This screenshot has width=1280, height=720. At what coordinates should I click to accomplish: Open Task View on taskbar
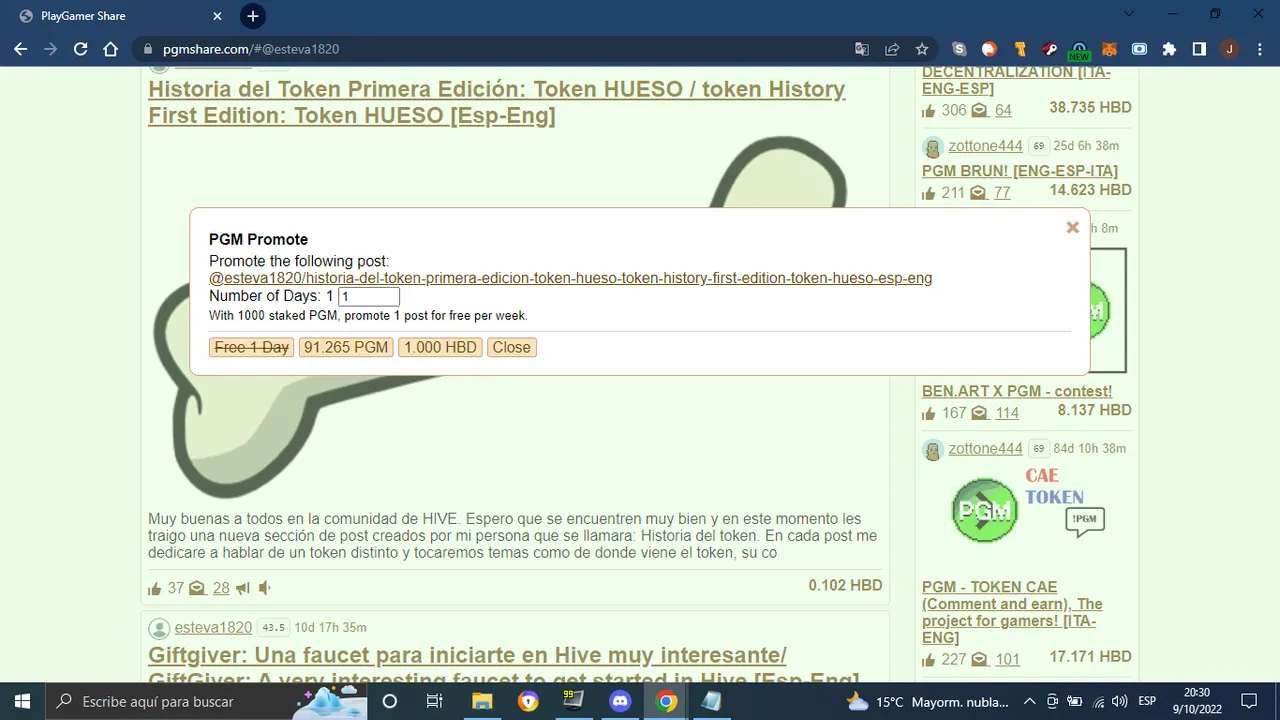click(435, 701)
